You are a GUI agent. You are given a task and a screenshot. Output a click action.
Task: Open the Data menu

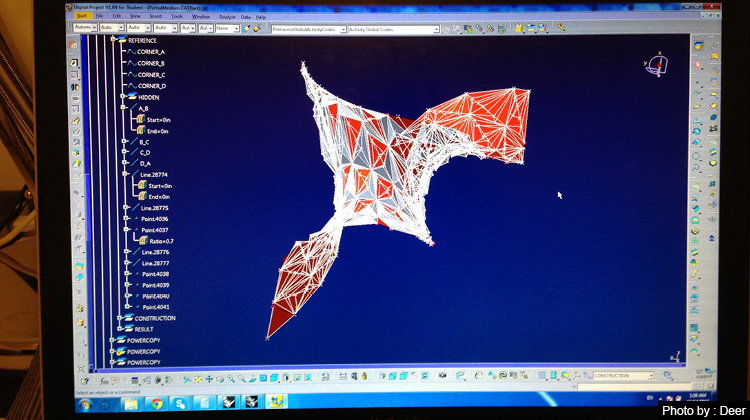(245, 17)
